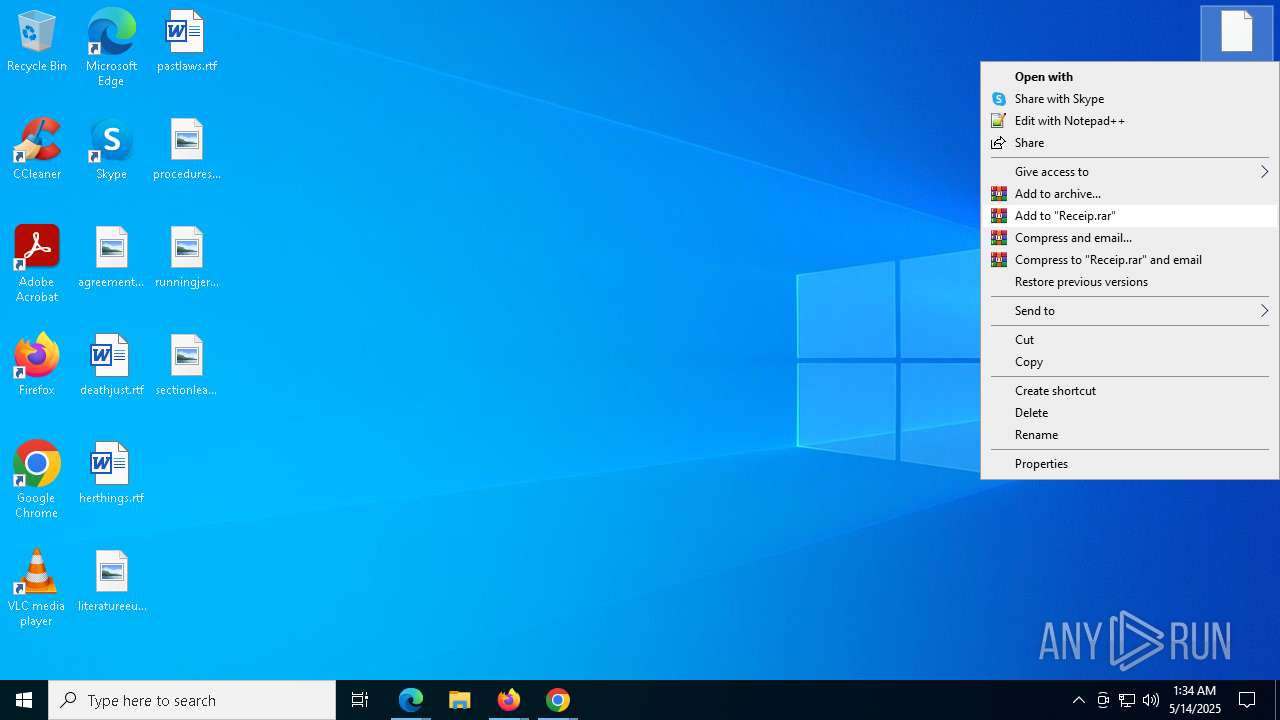This screenshot has width=1280, height=720.
Task: Launch Firefox from the taskbar
Action: coord(509,700)
